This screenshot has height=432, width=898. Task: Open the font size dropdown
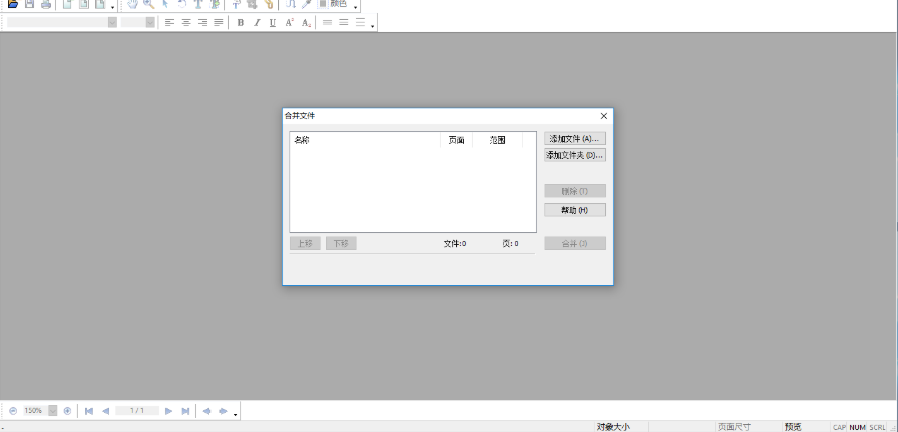pyautogui.click(x=150, y=22)
